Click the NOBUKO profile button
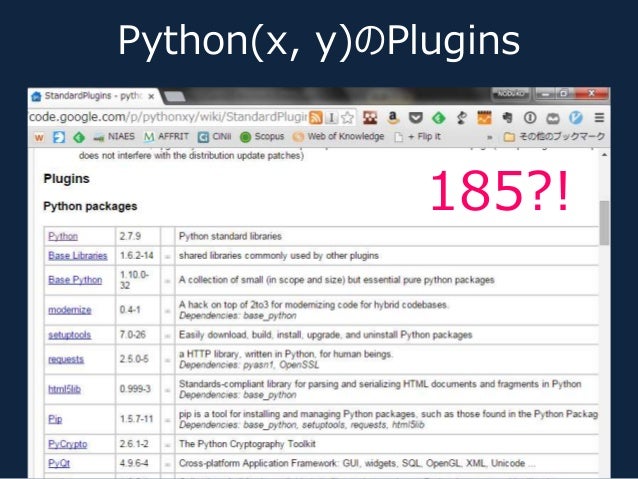638x479 pixels. 511,94
